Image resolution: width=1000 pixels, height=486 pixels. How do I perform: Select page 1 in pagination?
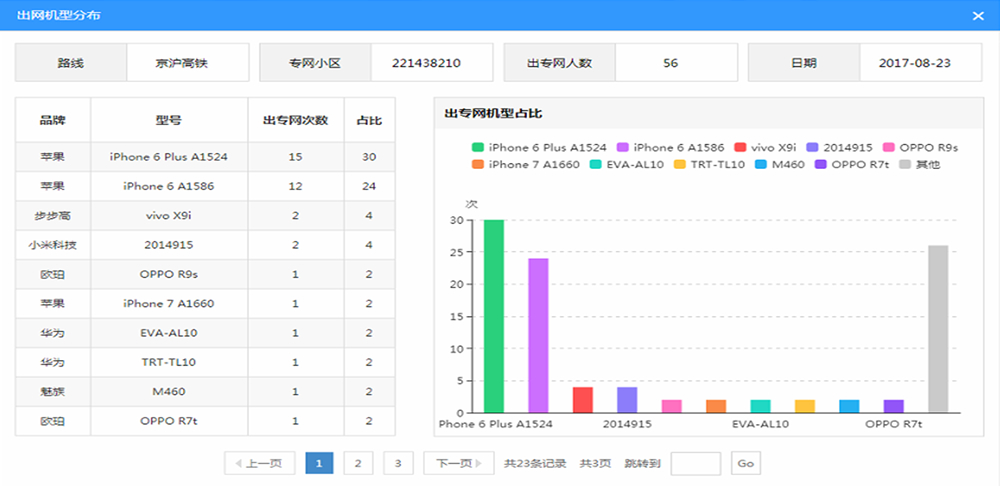pos(320,463)
